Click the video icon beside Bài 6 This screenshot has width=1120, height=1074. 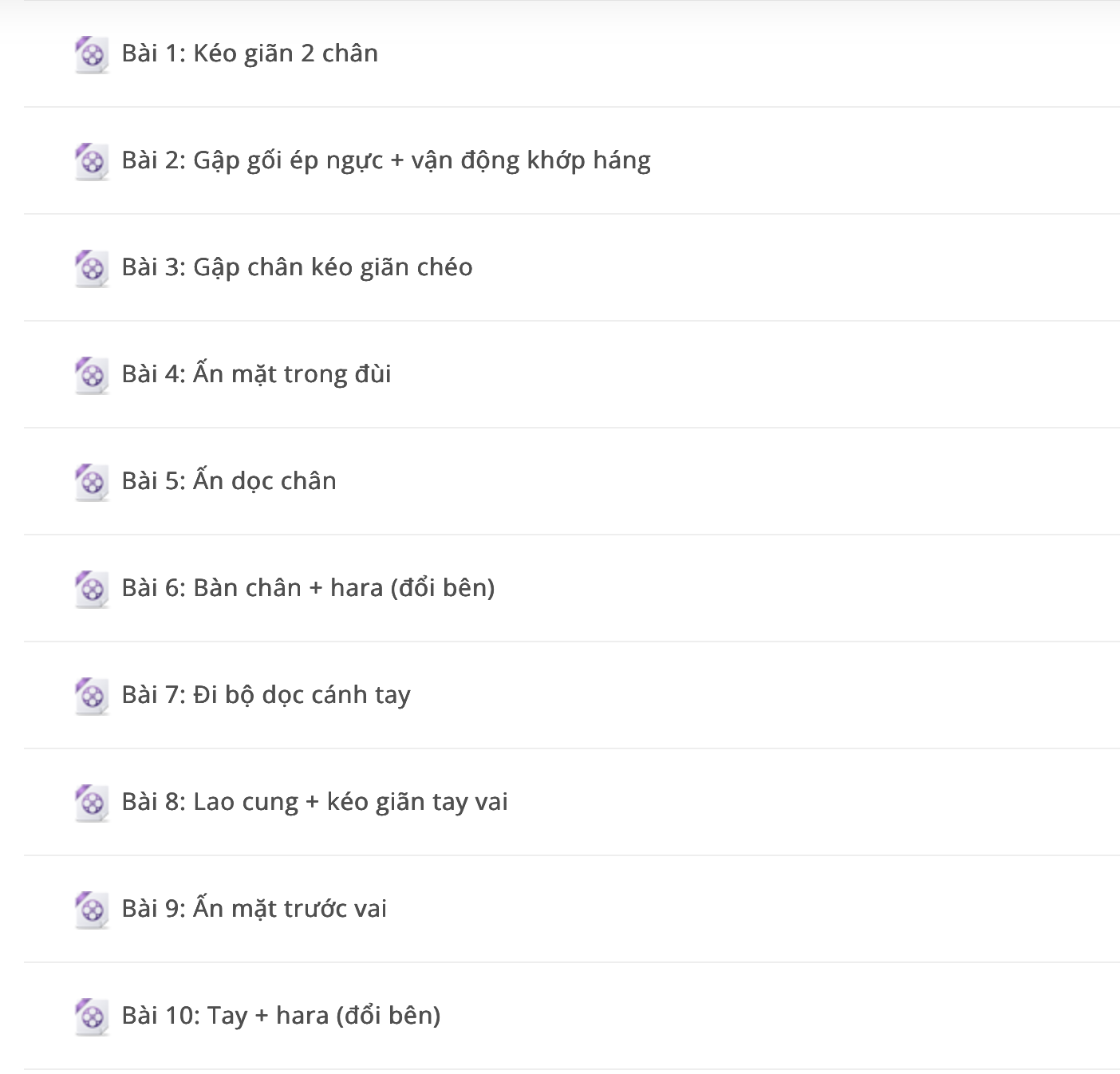coord(92,590)
